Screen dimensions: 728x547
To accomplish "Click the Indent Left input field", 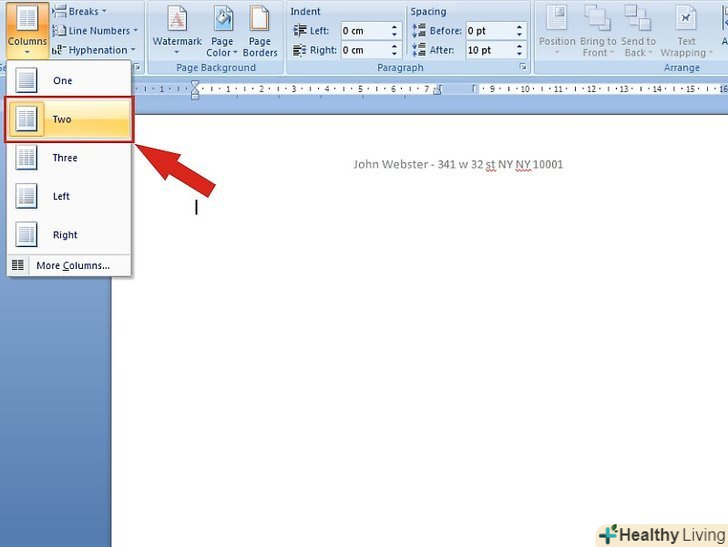I will 365,31.
